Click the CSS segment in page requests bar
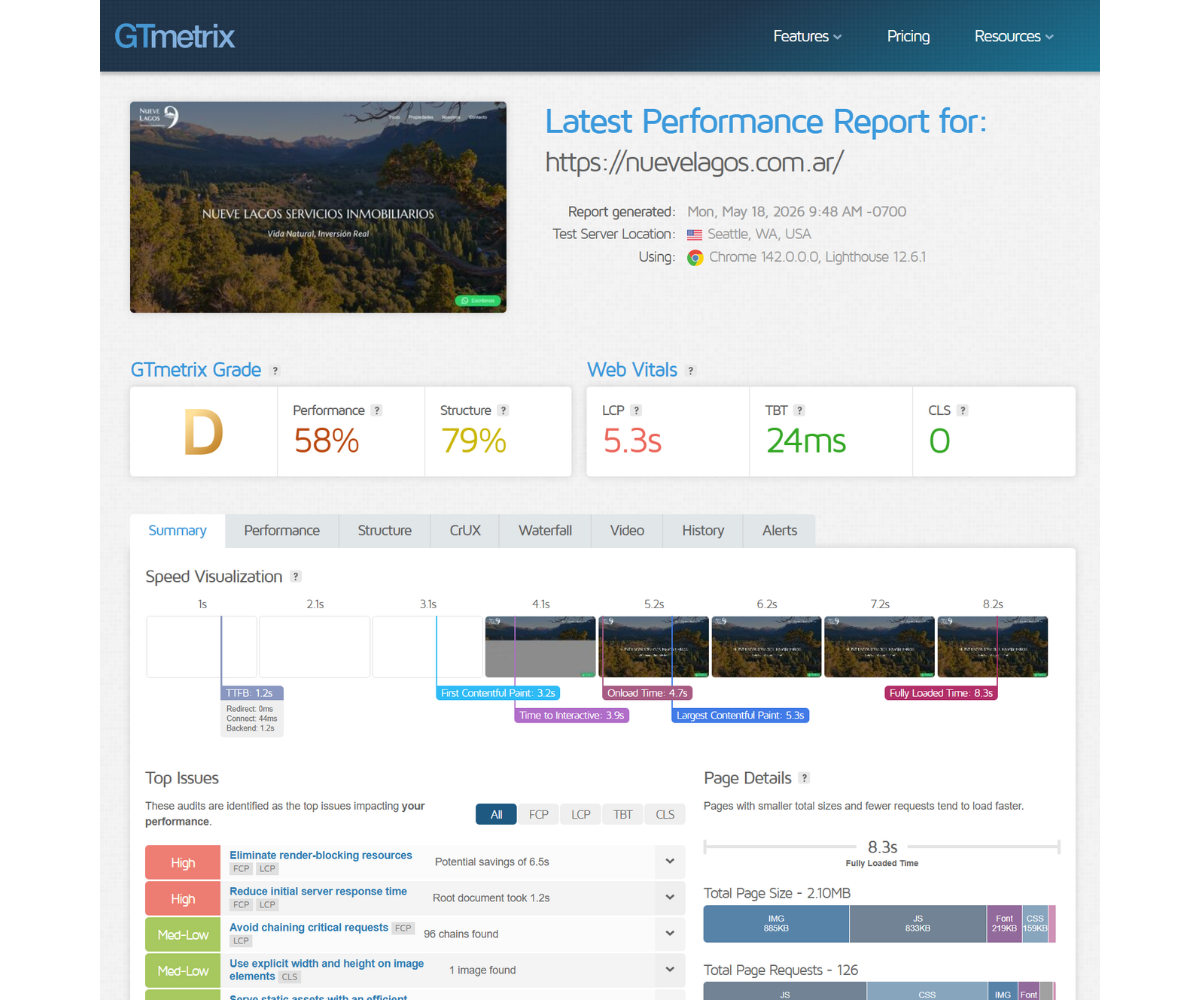1200x1000 pixels. (927, 991)
